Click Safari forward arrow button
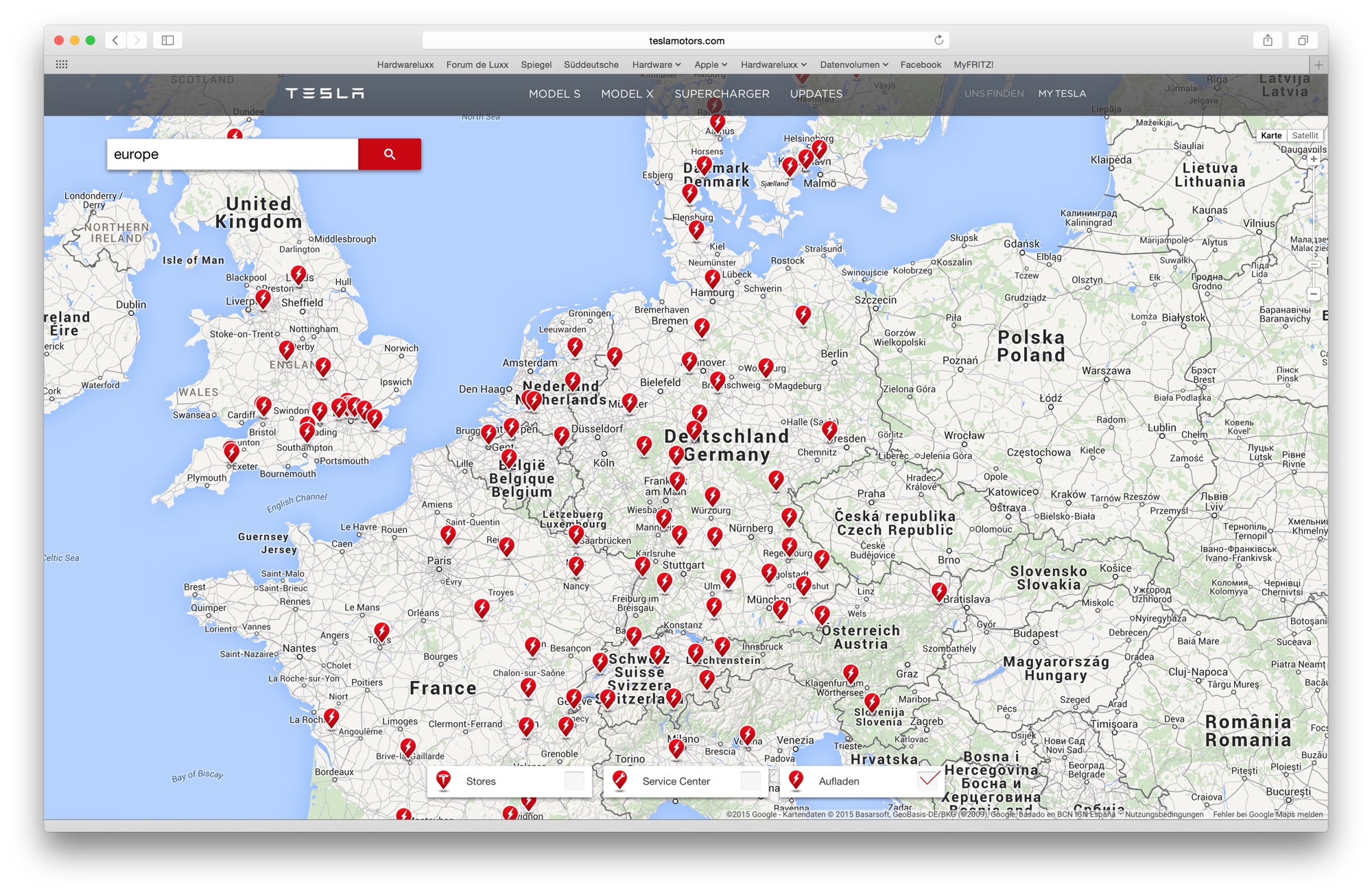 137,40
